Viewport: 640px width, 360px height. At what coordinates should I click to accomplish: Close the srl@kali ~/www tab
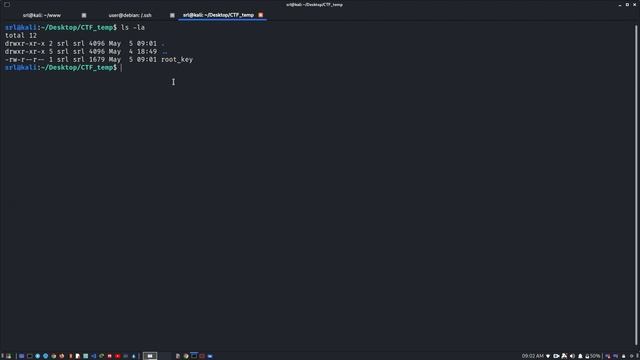pyautogui.click(x=84, y=15)
